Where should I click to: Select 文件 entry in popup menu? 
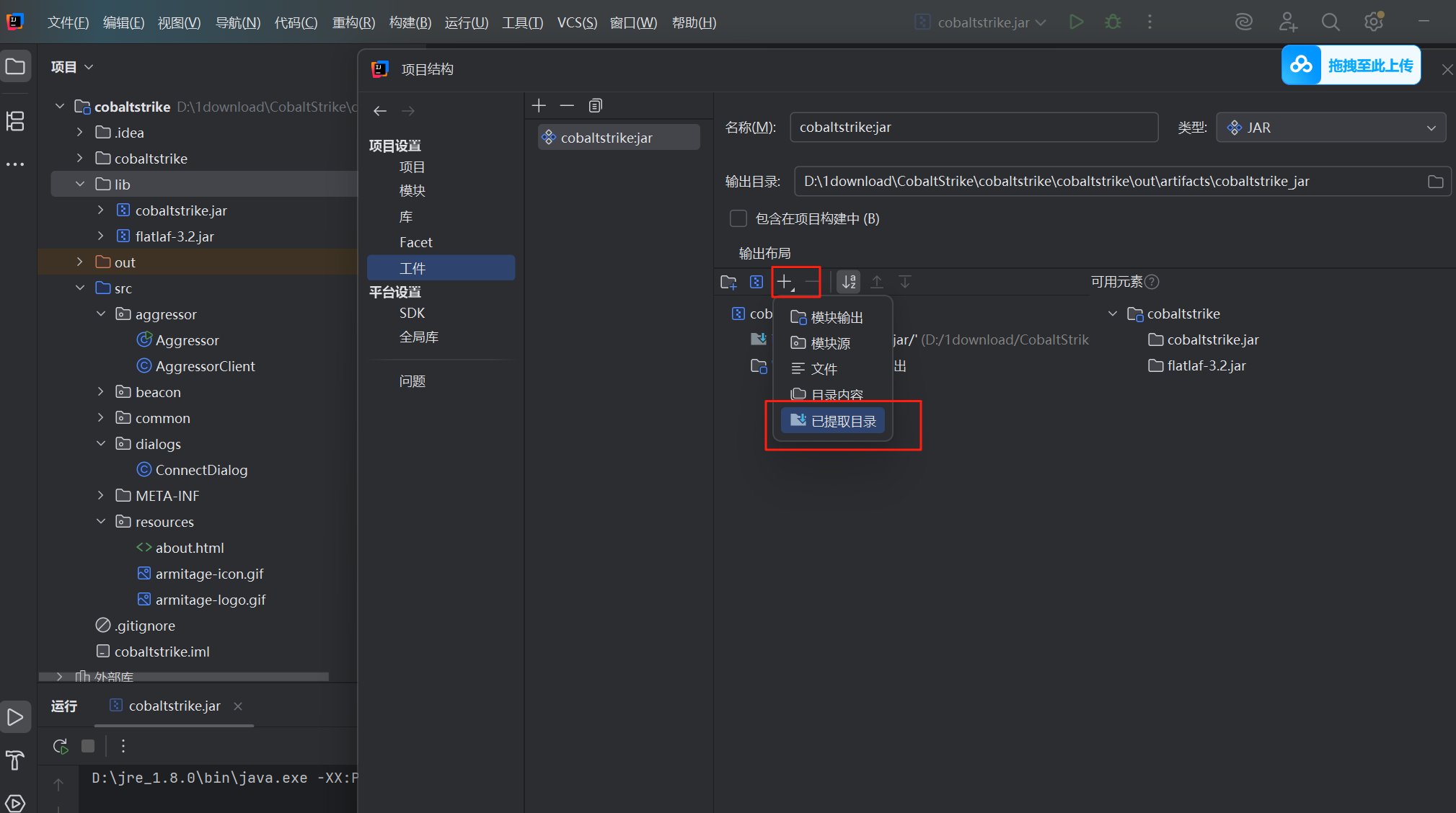(833, 369)
